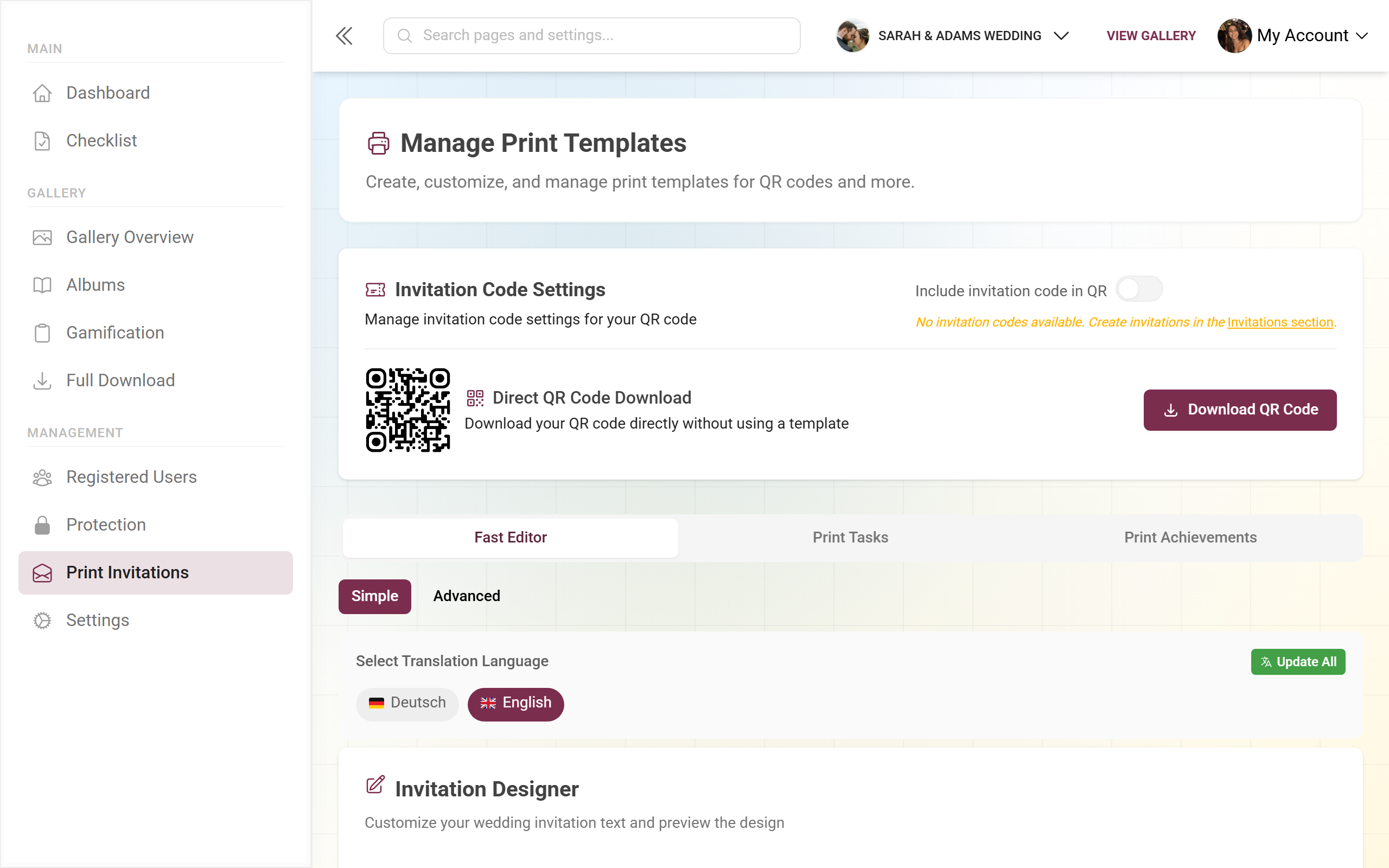Open Gamification in sidebar

pos(156,333)
